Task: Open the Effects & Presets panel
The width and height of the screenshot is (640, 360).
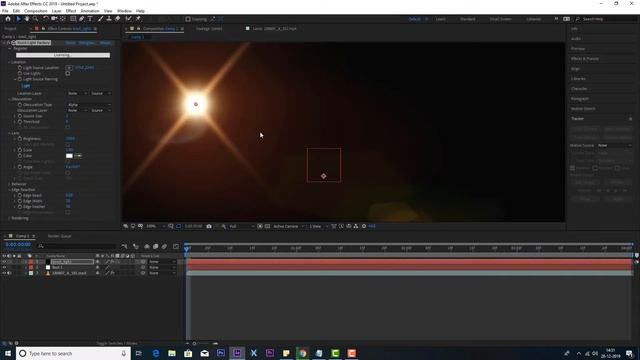Action: tap(585, 59)
